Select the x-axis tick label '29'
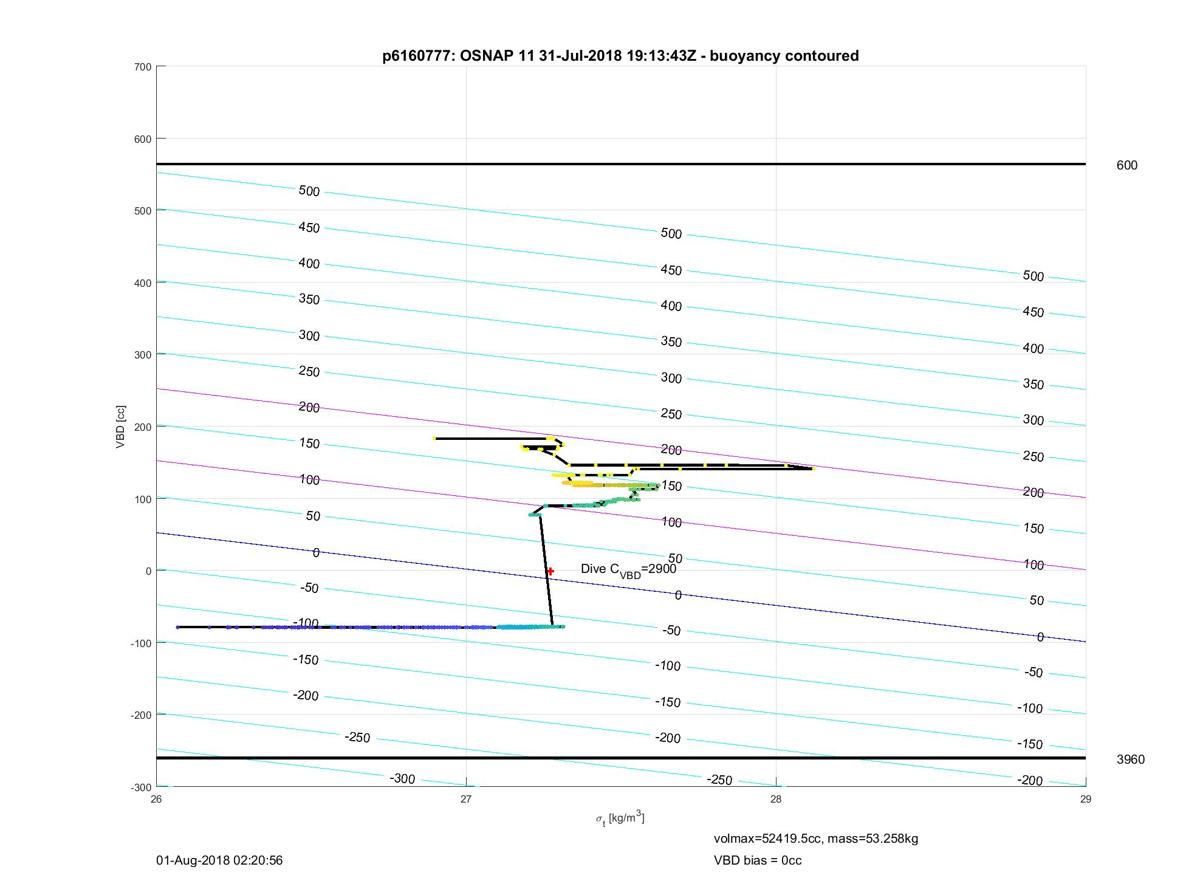The width and height of the screenshot is (1200, 885). pos(1086,799)
